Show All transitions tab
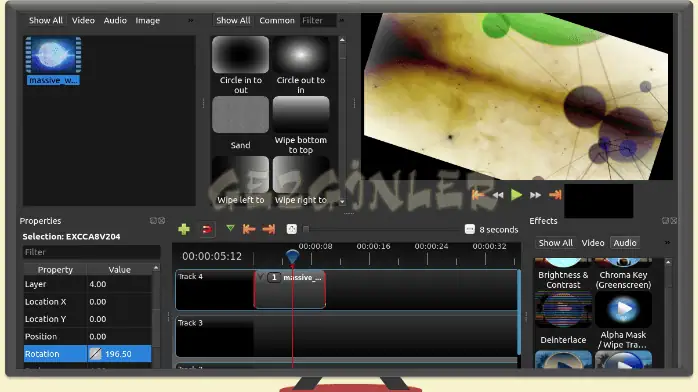Viewport: 698px width, 392px height. tap(233, 20)
